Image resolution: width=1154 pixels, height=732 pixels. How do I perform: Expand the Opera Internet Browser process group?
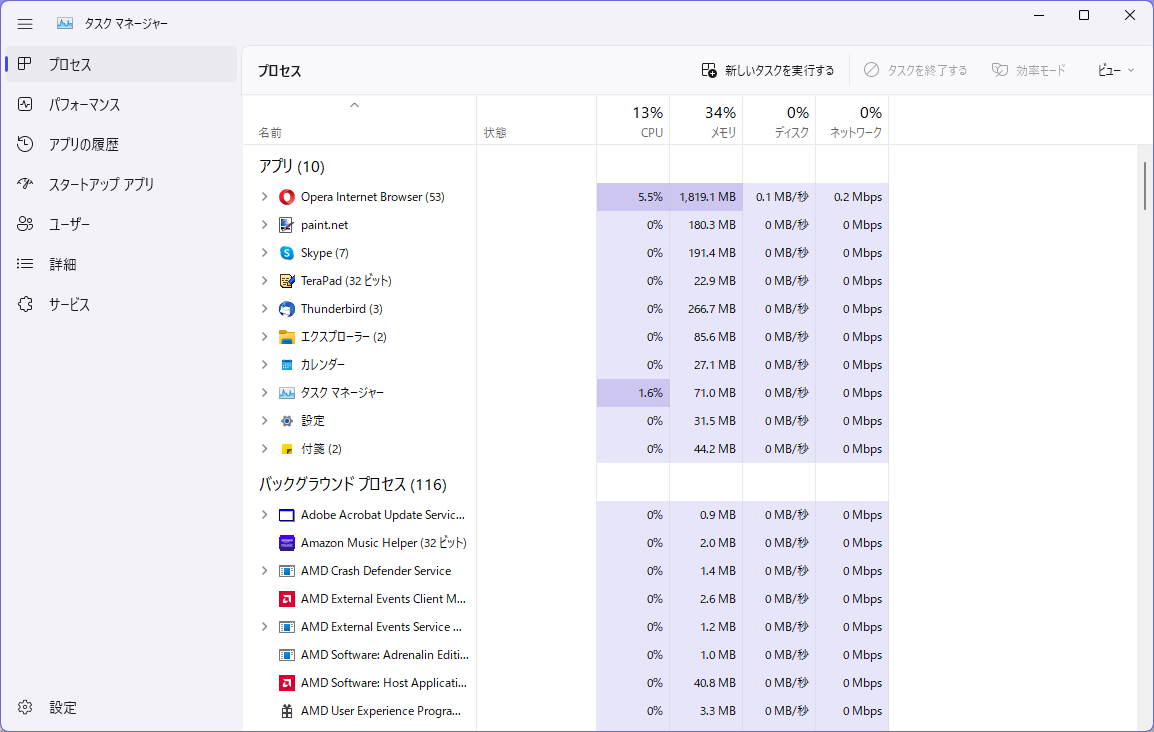coord(264,196)
